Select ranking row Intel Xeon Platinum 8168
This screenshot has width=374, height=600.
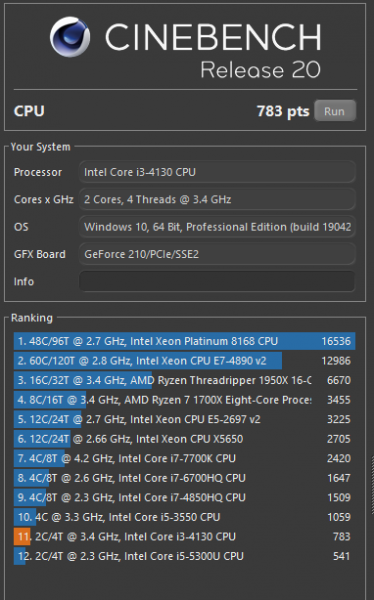(185, 341)
